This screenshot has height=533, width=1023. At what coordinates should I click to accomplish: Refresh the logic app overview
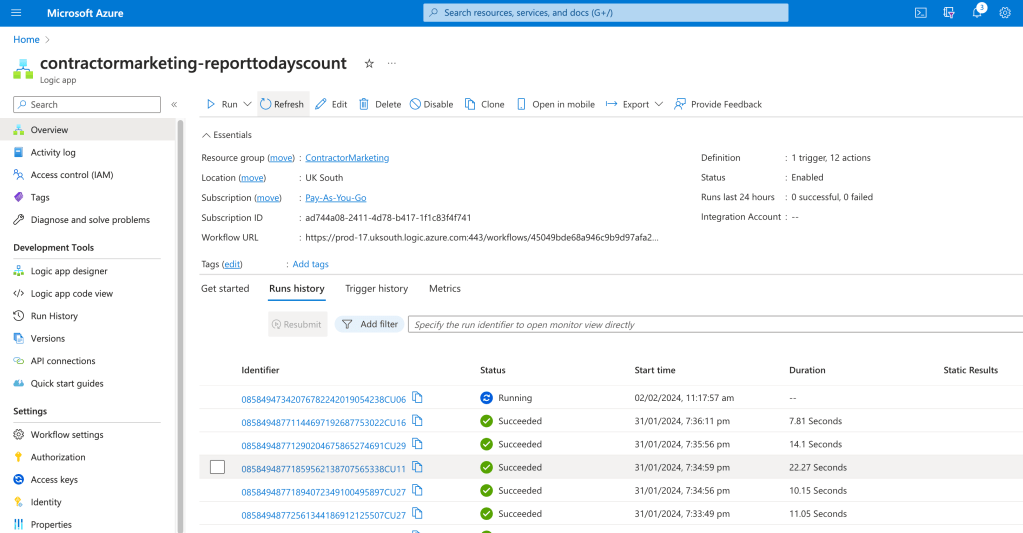[x=282, y=104]
